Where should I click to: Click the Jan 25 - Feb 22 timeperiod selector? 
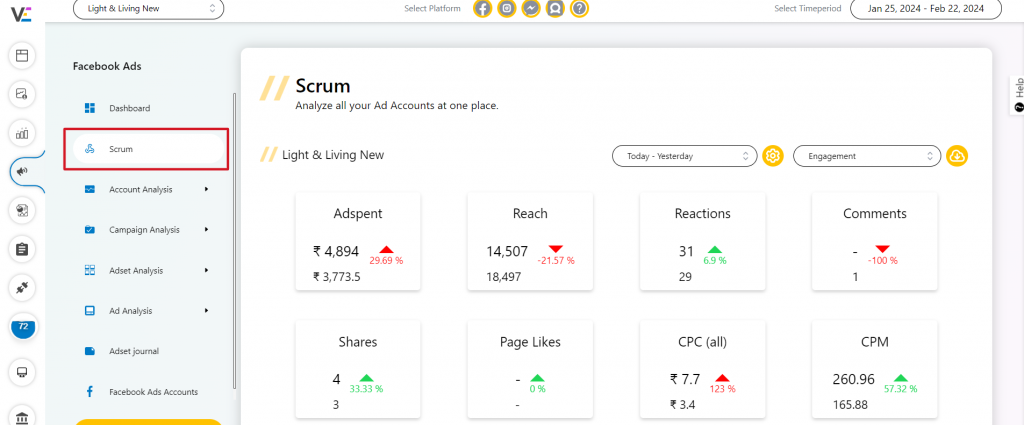click(x=926, y=9)
